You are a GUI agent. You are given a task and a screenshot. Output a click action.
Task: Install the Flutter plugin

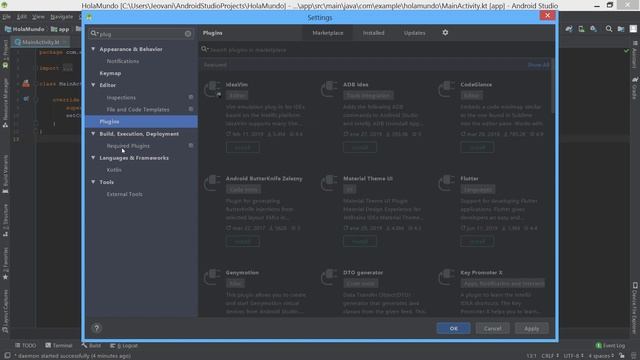tap(477, 241)
